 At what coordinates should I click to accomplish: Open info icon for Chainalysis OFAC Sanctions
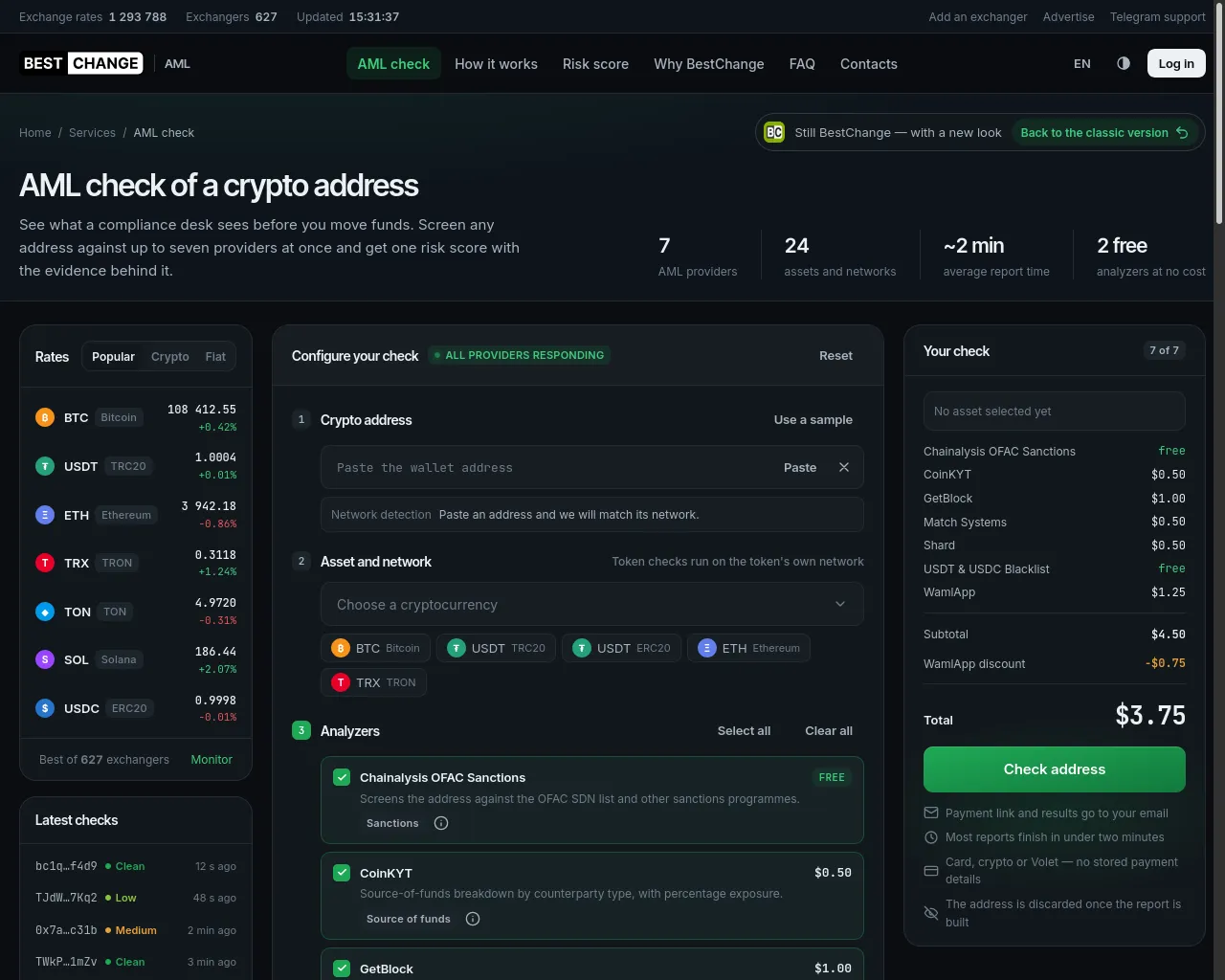tap(441, 823)
